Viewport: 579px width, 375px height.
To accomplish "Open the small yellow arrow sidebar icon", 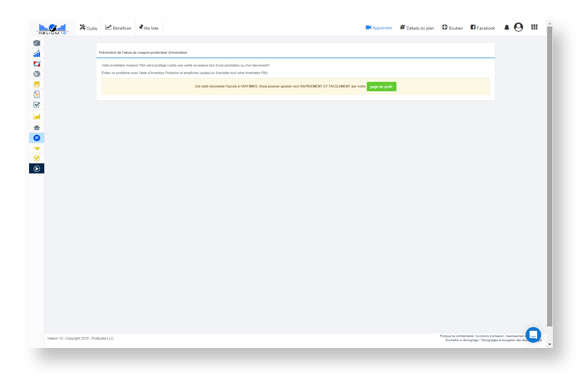I will point(37,148).
